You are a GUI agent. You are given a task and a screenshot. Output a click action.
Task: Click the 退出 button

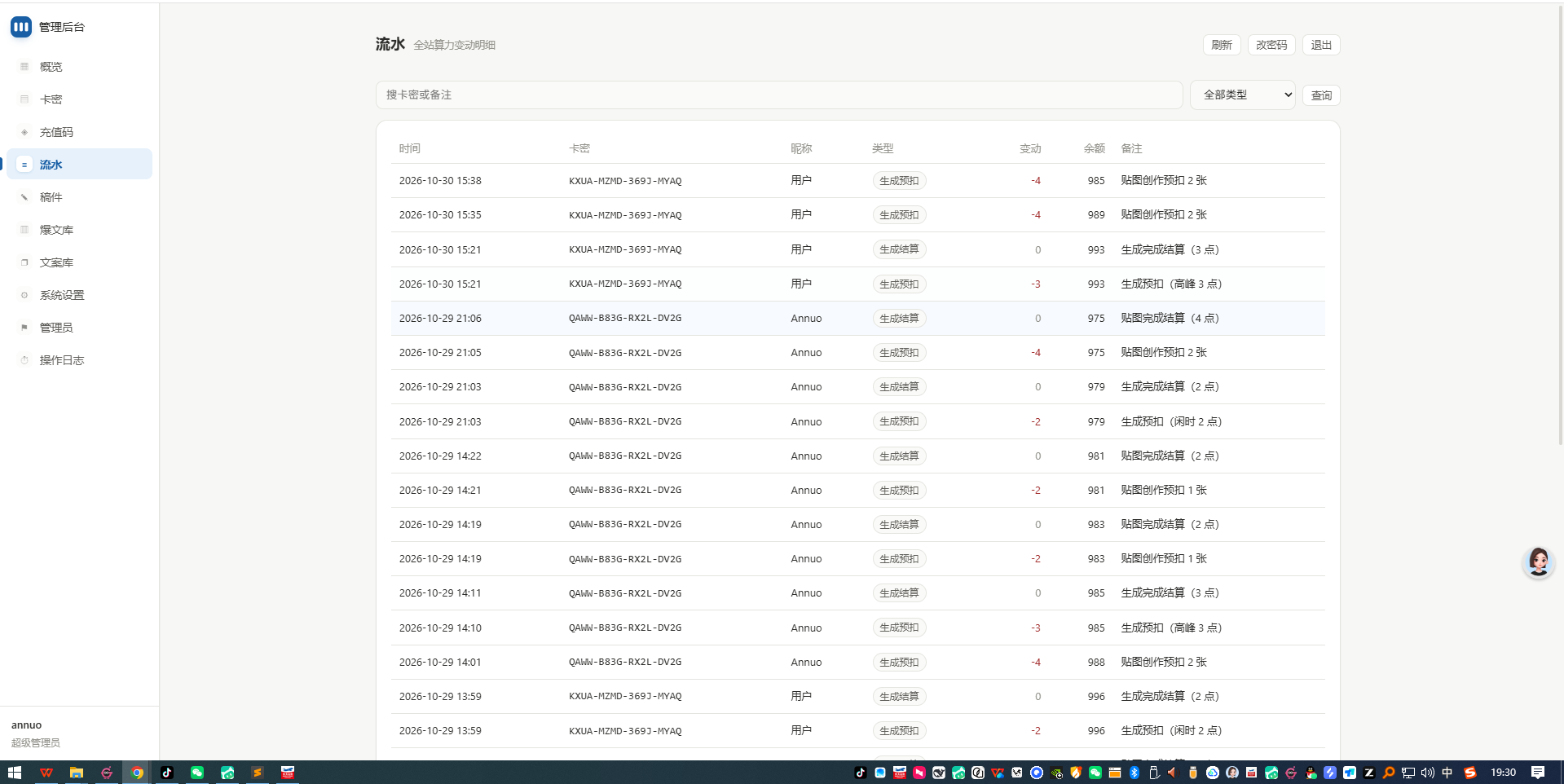click(1320, 45)
